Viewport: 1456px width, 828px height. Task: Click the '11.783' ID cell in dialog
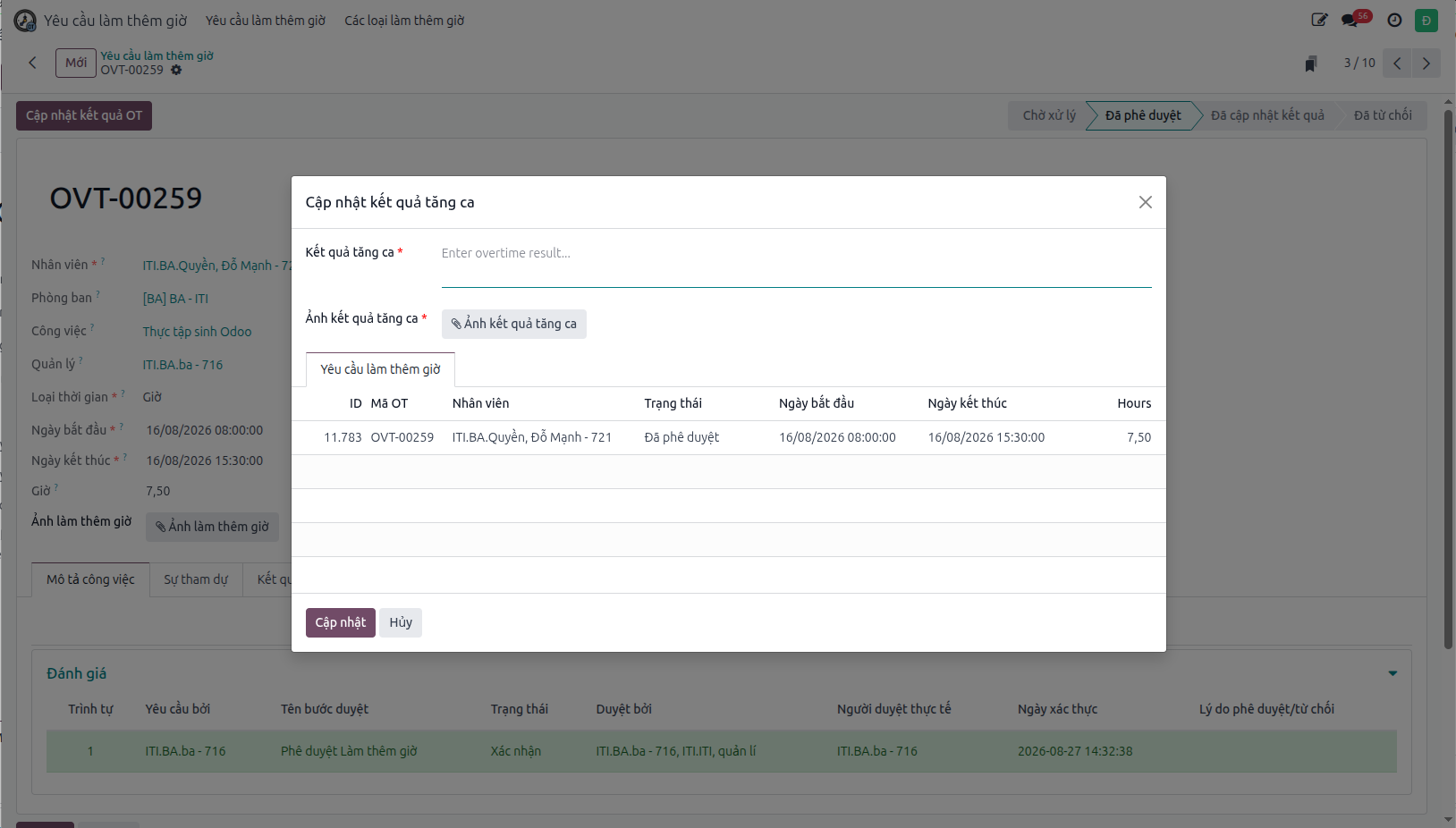[343, 437]
